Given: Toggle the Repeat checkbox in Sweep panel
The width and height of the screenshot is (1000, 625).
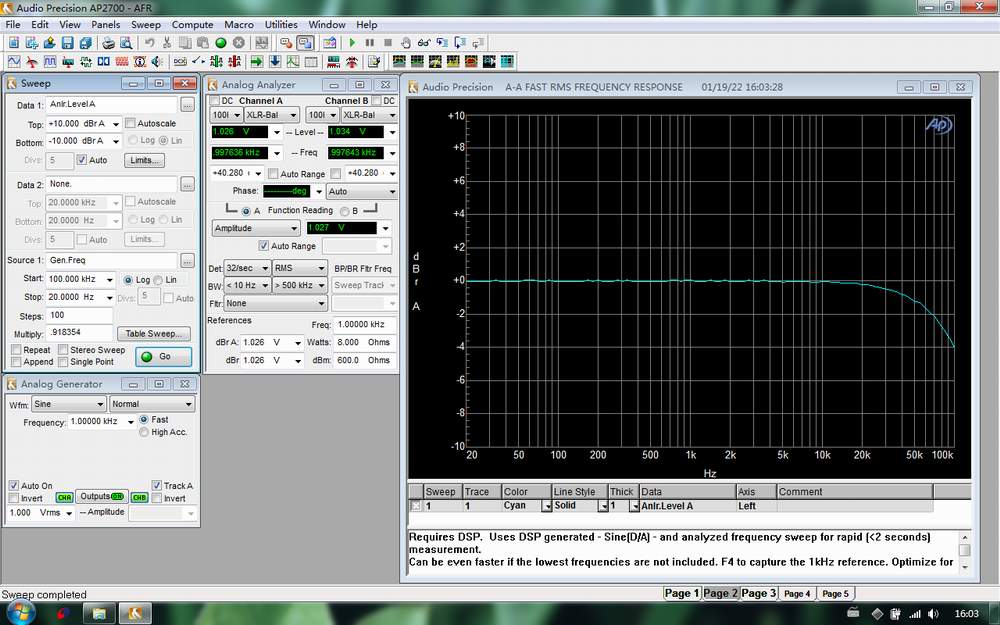Looking at the screenshot, I should point(16,349).
